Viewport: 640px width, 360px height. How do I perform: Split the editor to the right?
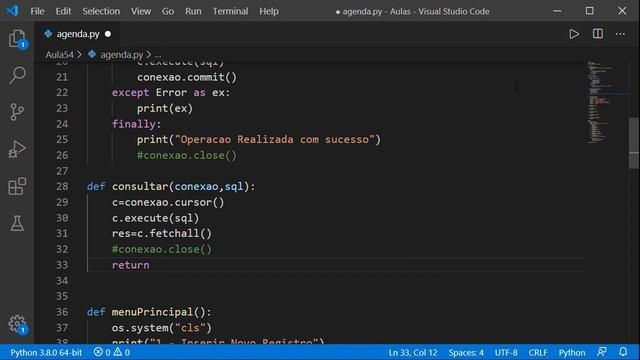pyautogui.click(x=598, y=34)
